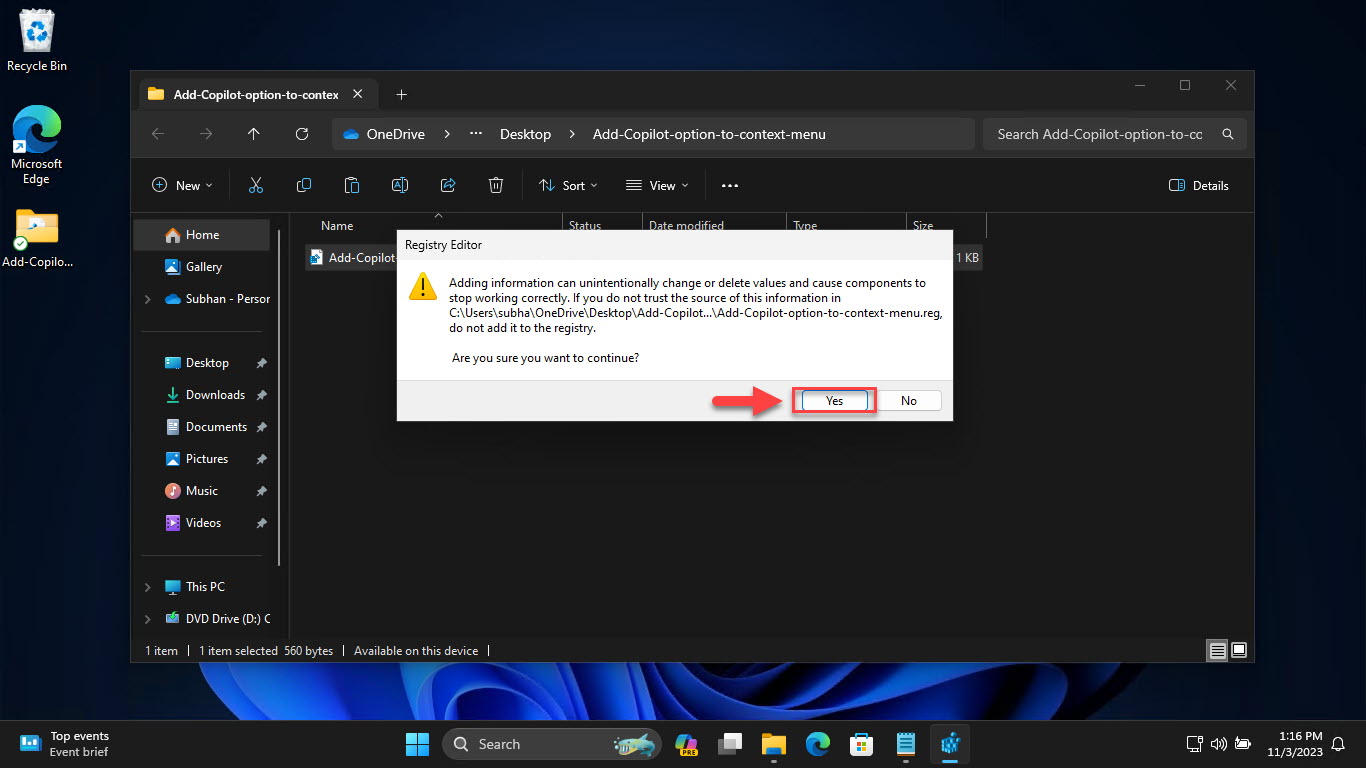1366x768 pixels.
Task: Open Recycle Bin desktop icon
Action: (37, 41)
